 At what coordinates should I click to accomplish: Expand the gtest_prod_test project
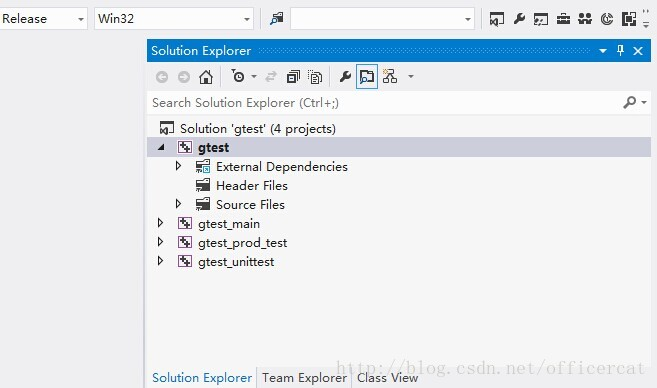coord(160,242)
